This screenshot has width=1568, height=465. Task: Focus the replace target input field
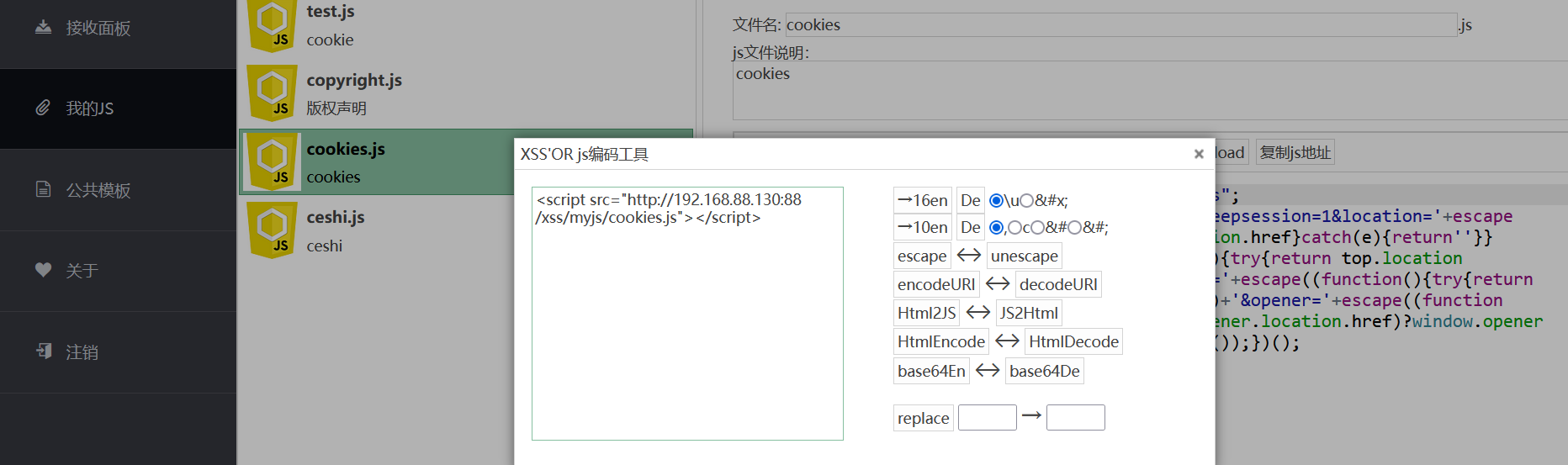tap(1076, 418)
